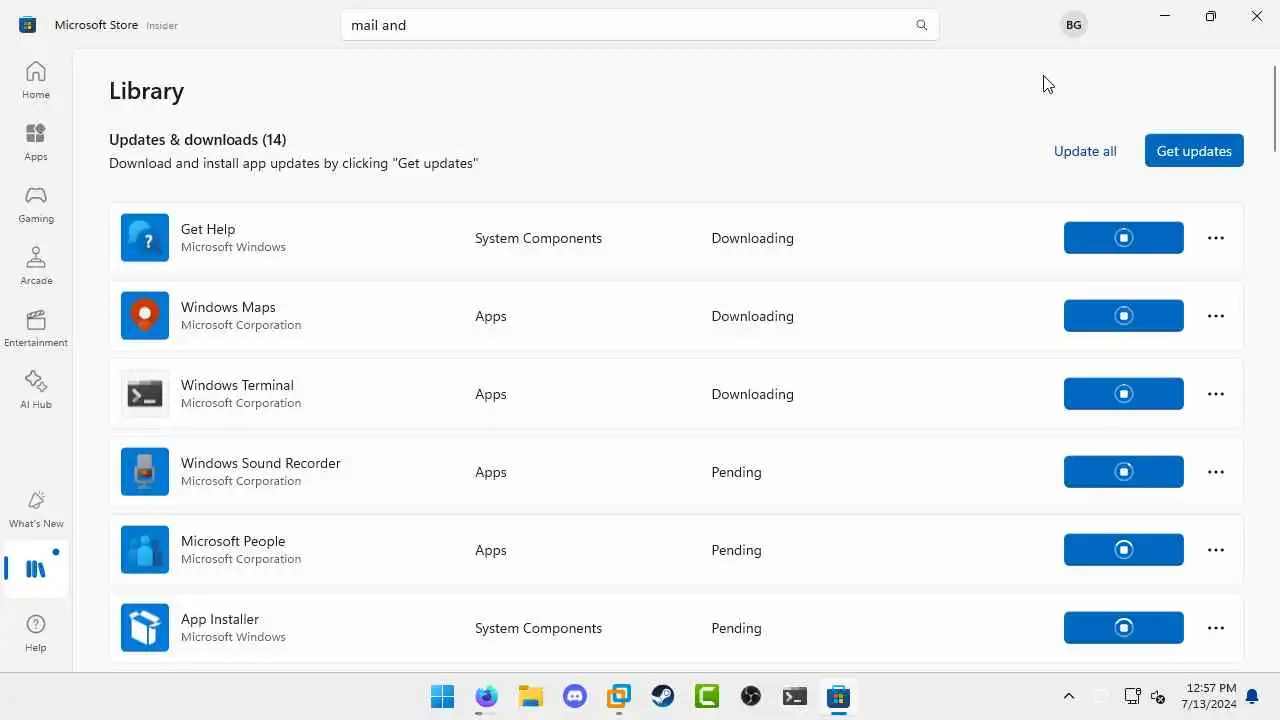Open AI Hub in sidebar
Screen dimensions: 1280x720
click(36, 390)
